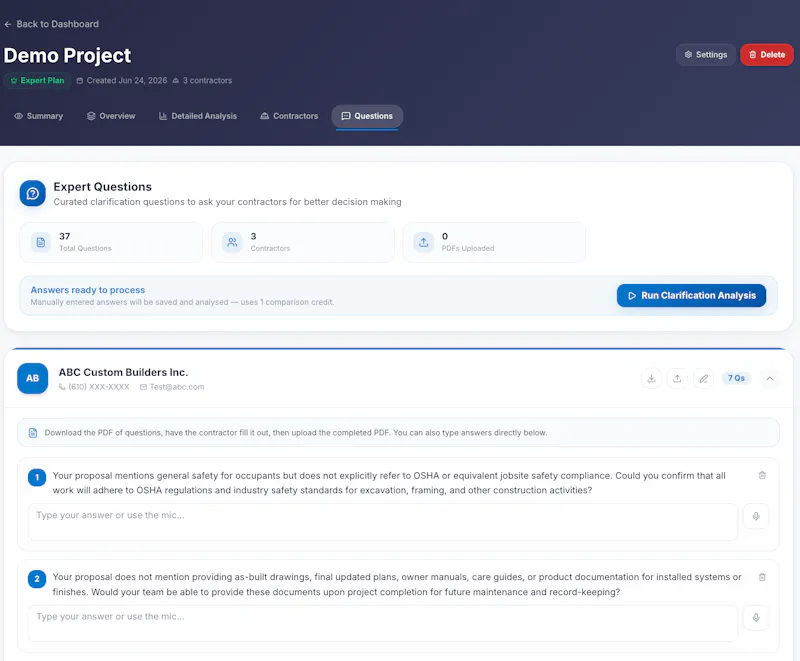
Task: Click the 7 Qs badge
Action: click(736, 378)
